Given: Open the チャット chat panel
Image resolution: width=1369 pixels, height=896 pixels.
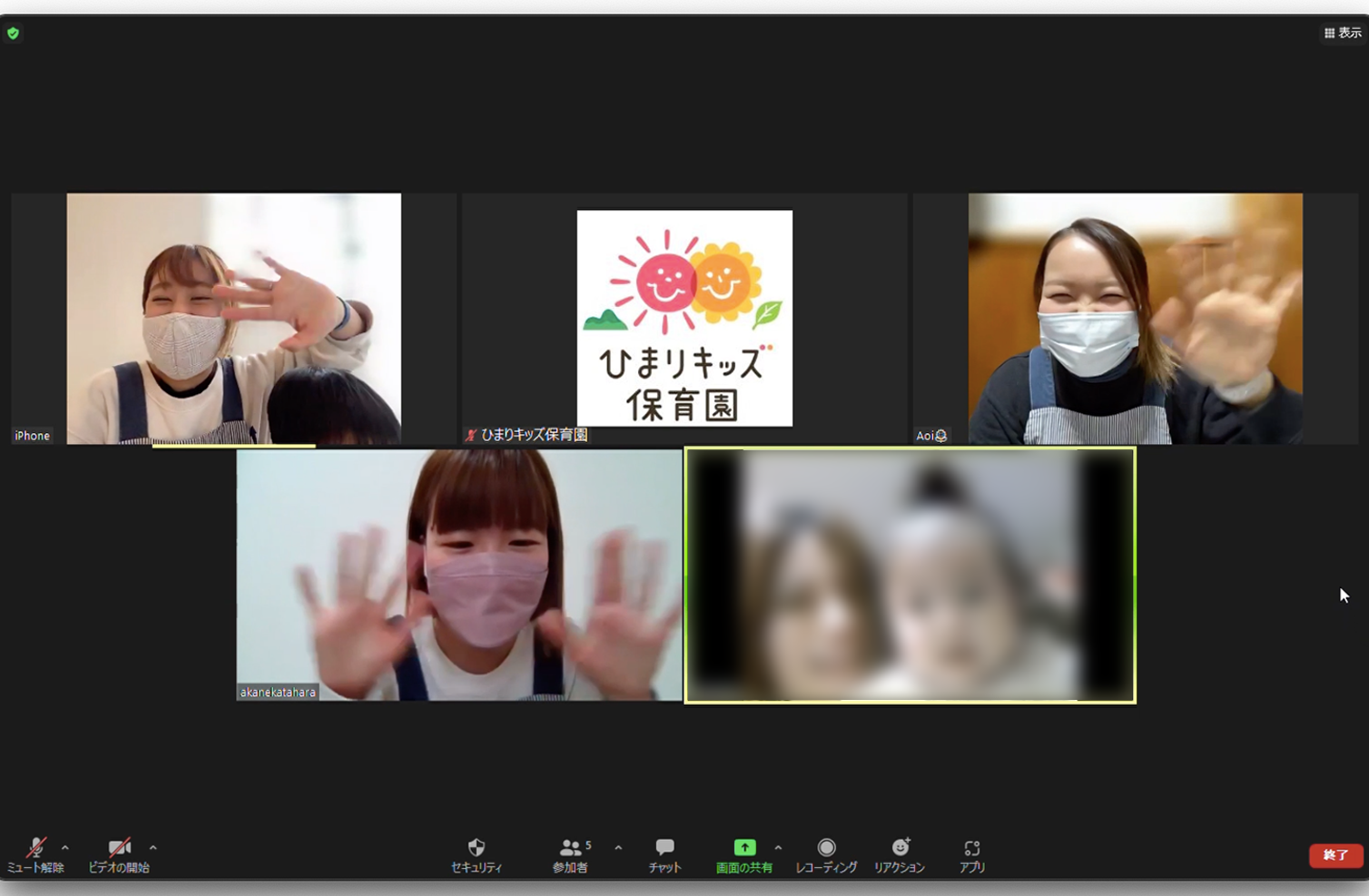Looking at the screenshot, I should pos(665,855).
